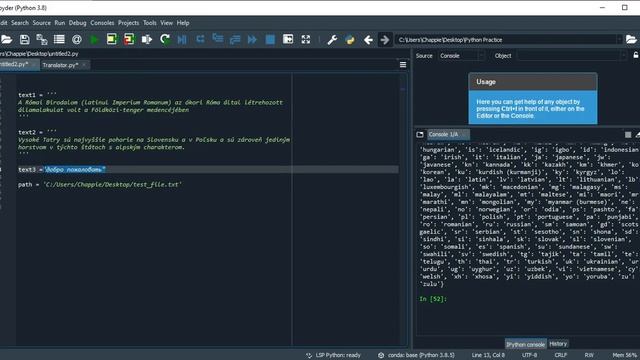Click the CRLF line-ending status entry
Screen dimensions: 640x360
[x=560, y=355]
